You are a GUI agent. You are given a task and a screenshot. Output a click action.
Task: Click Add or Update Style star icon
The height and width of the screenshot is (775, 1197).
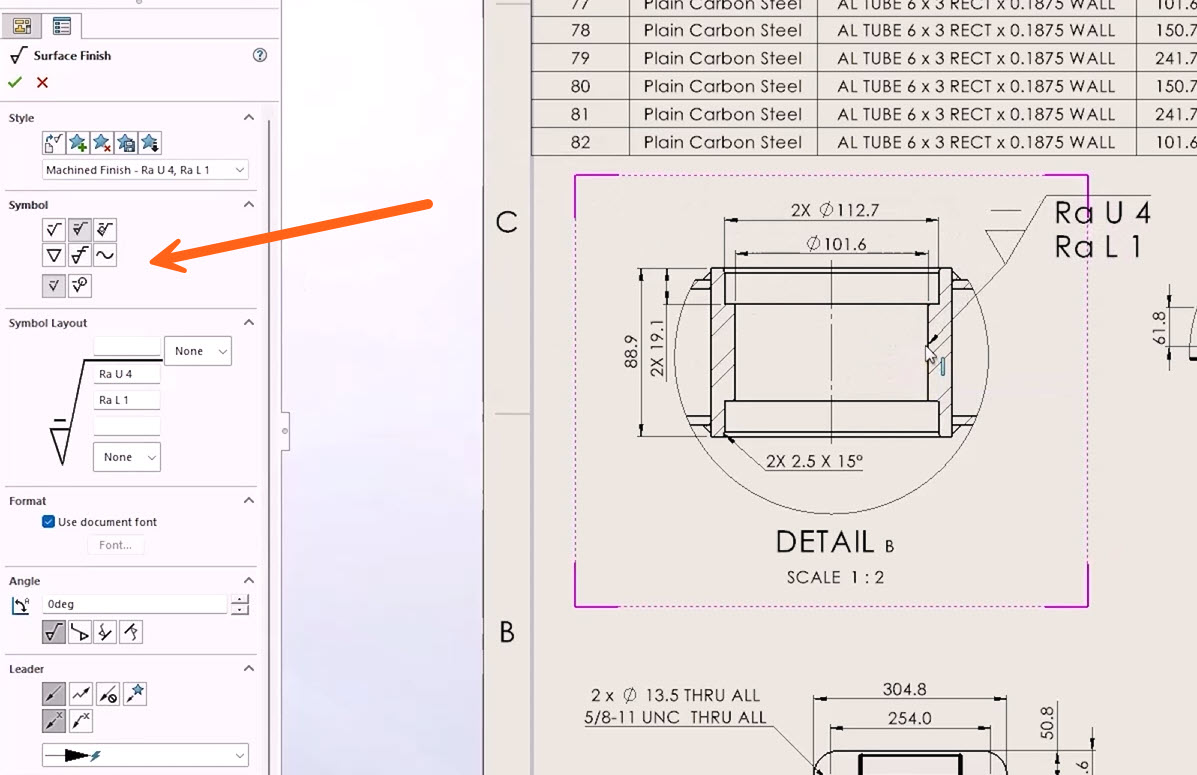tap(78, 143)
